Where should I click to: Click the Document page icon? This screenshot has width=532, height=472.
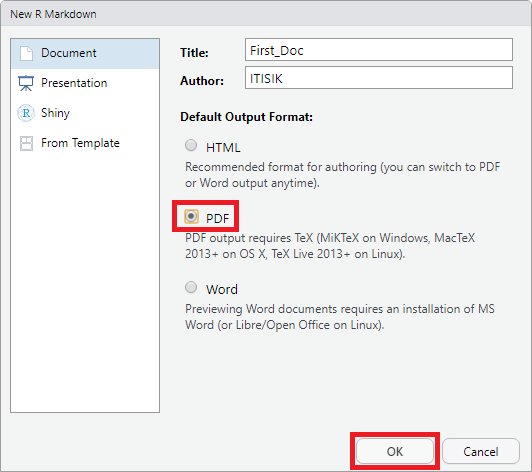(x=26, y=53)
